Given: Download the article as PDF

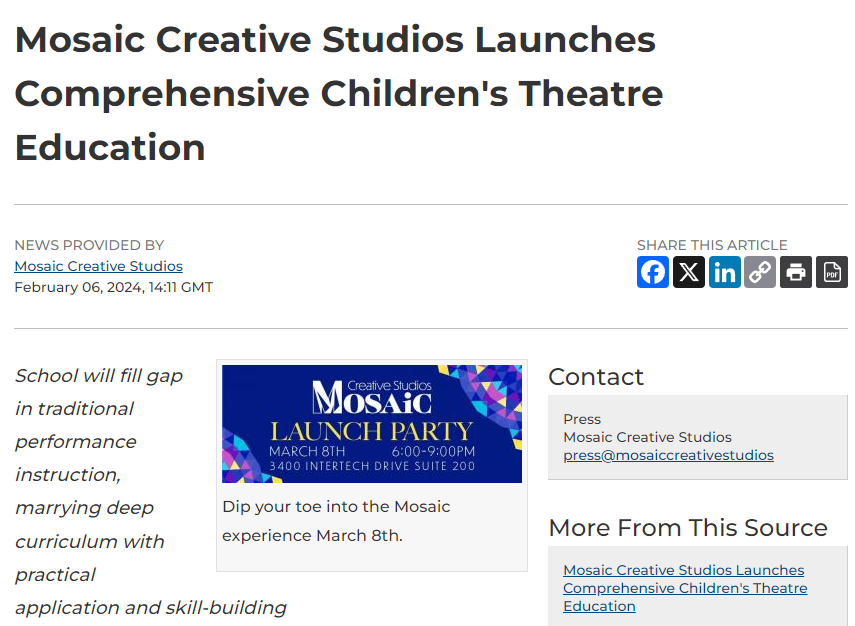Looking at the screenshot, I should [x=832, y=272].
